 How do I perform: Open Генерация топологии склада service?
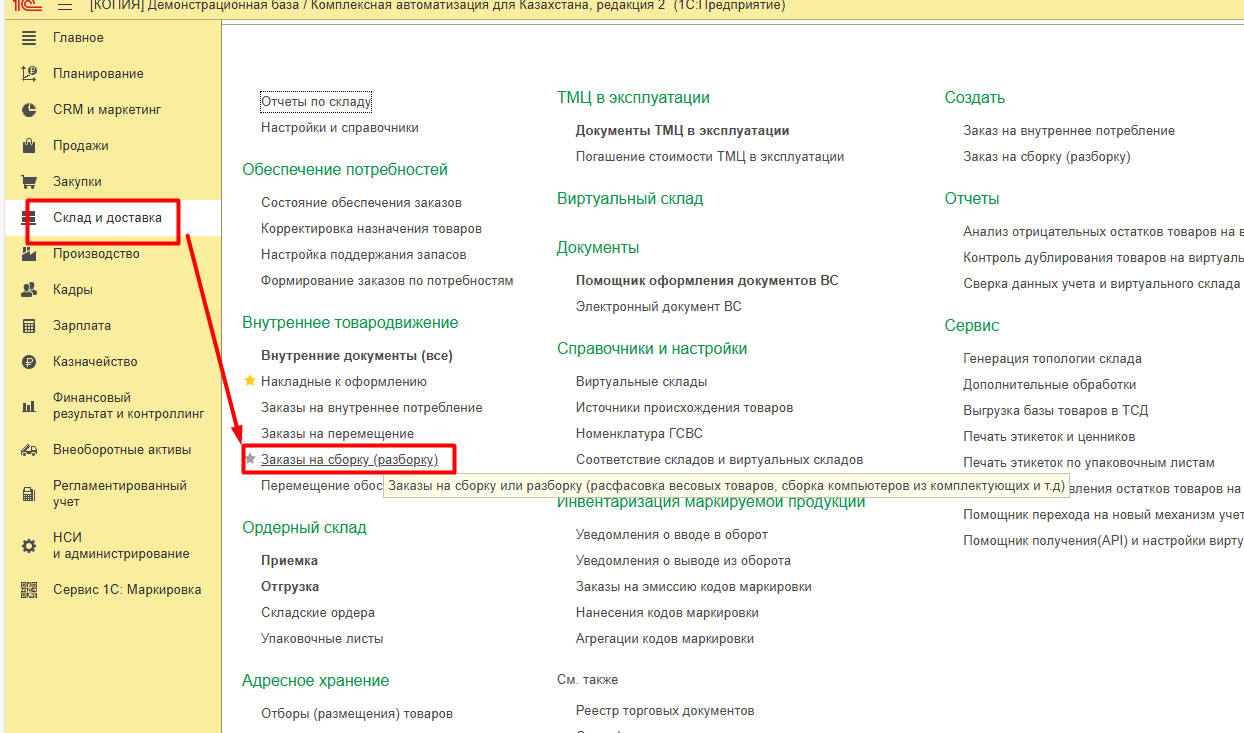1052,358
